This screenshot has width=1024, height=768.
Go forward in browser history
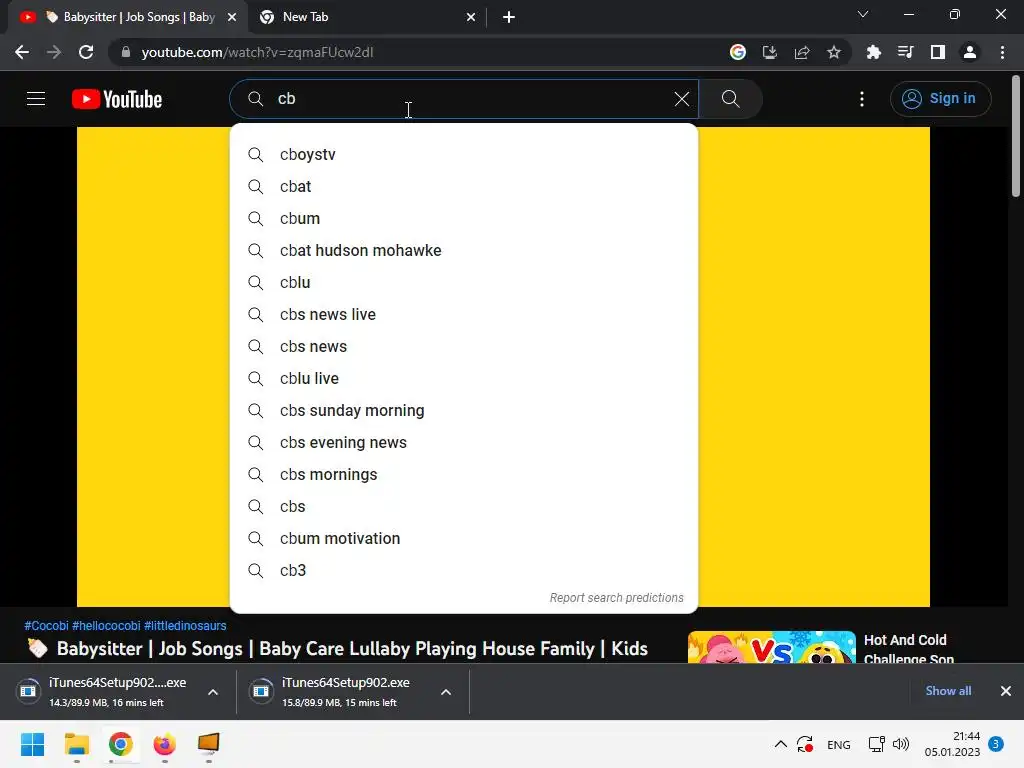point(54,52)
